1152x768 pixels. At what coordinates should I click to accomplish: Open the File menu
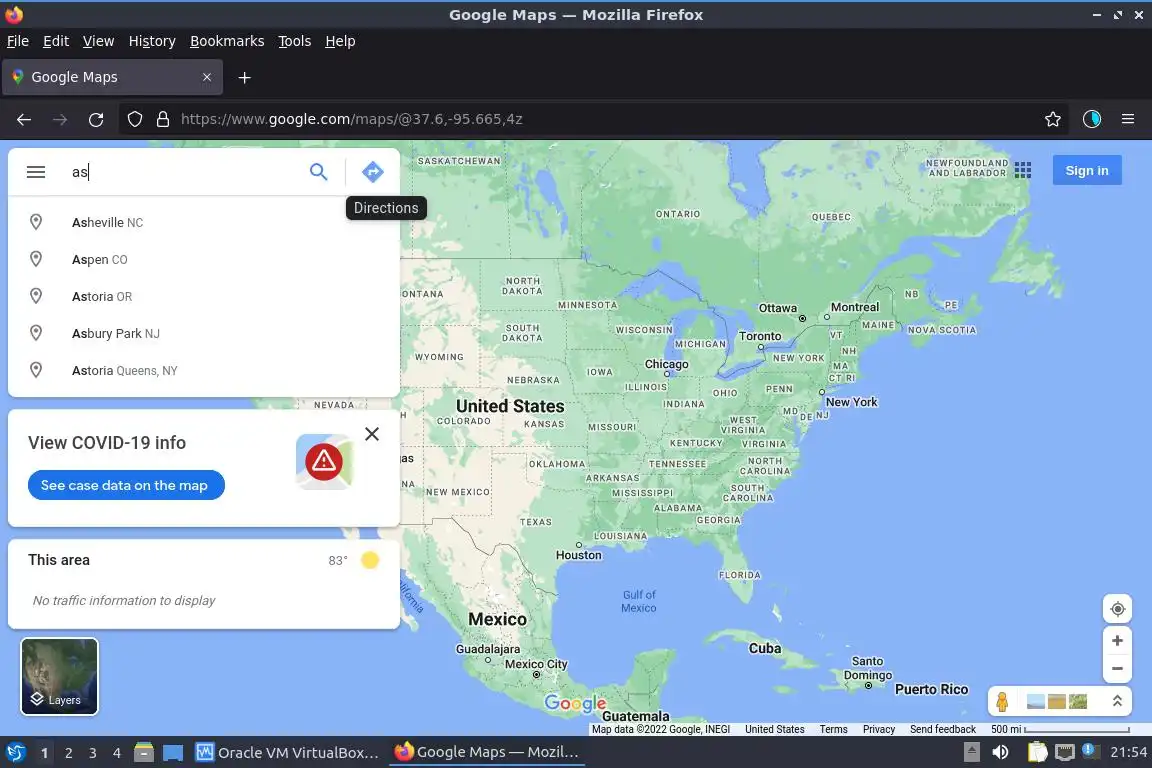point(18,41)
